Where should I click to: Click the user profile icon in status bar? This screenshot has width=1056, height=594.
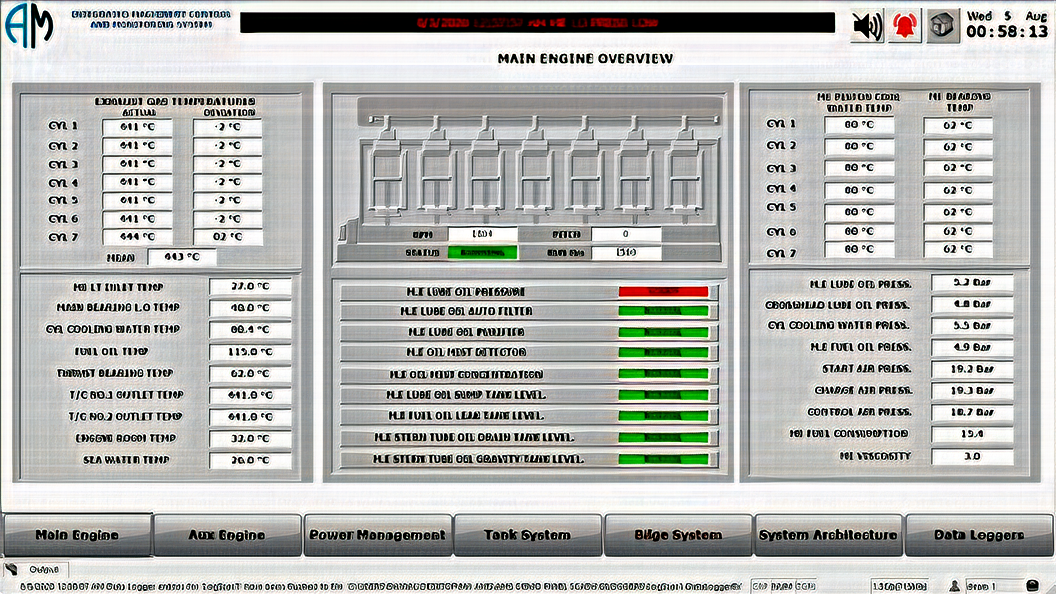click(954, 585)
